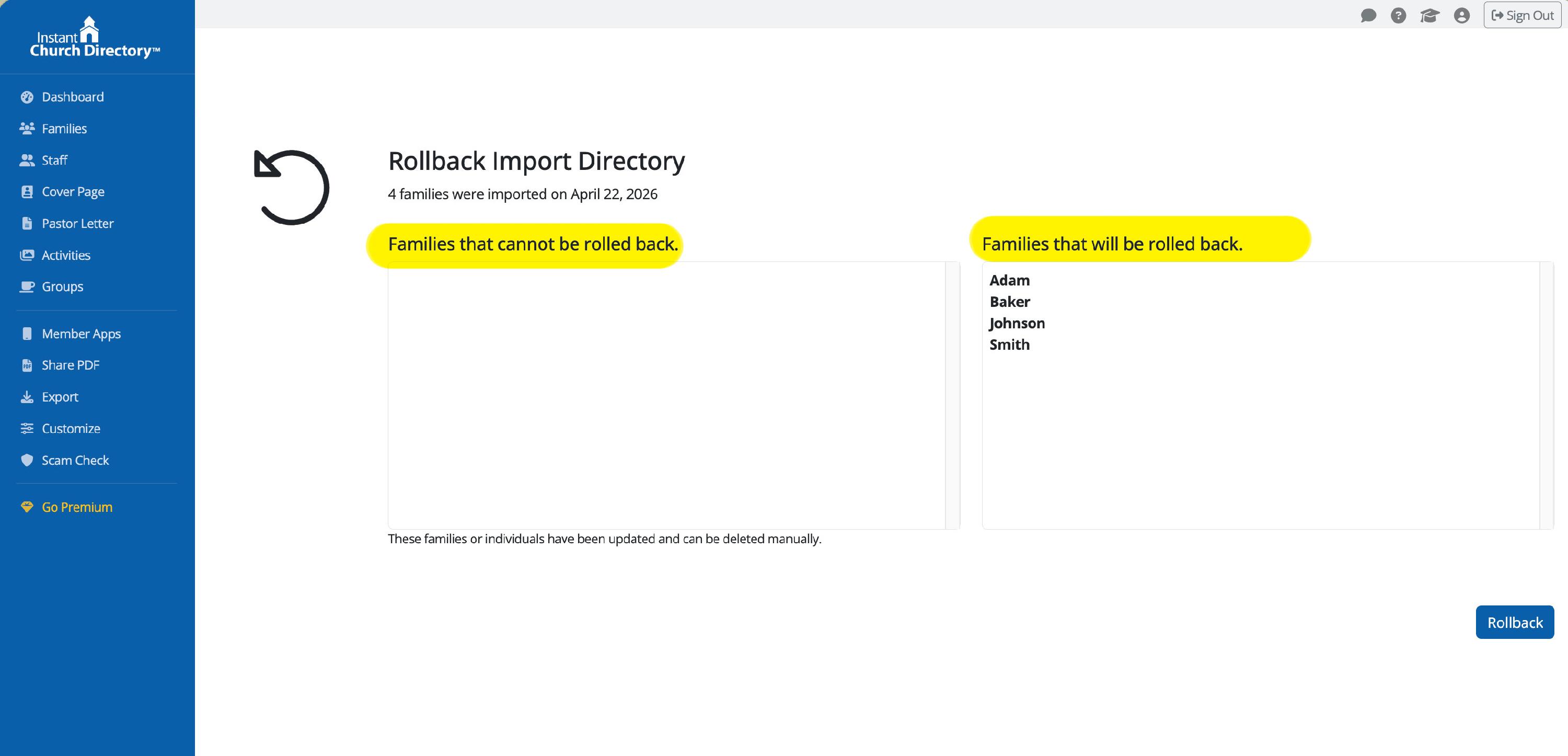The height and width of the screenshot is (756, 1568).
Task: Click the Export download icon
Action: (27, 397)
